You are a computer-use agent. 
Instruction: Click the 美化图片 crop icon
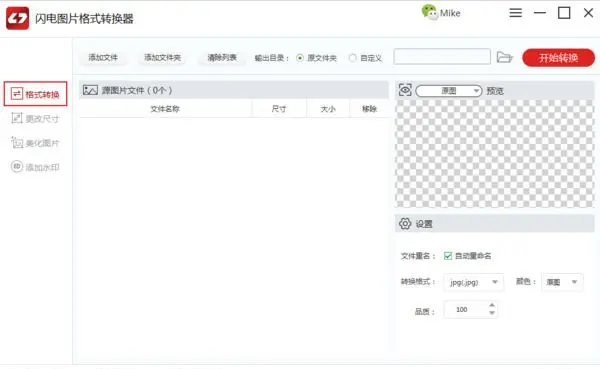pos(16,143)
